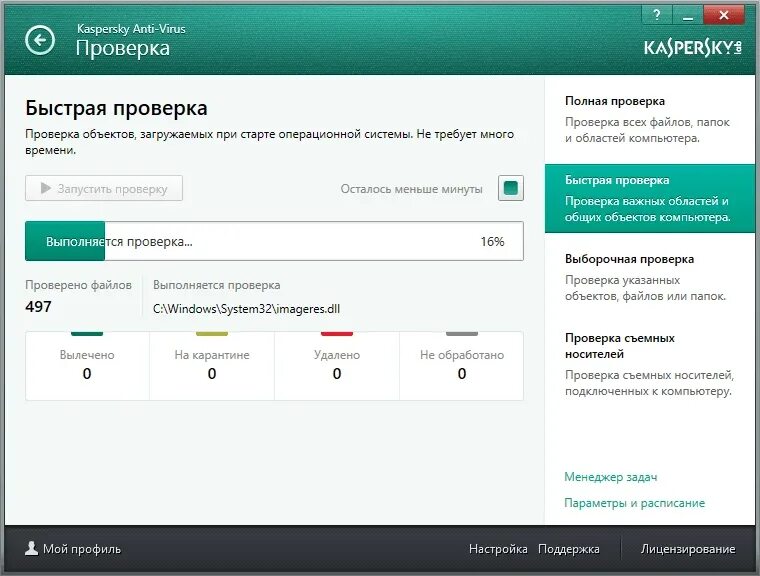Click the Запустить проверку button
760x576 pixels.
tap(104, 188)
